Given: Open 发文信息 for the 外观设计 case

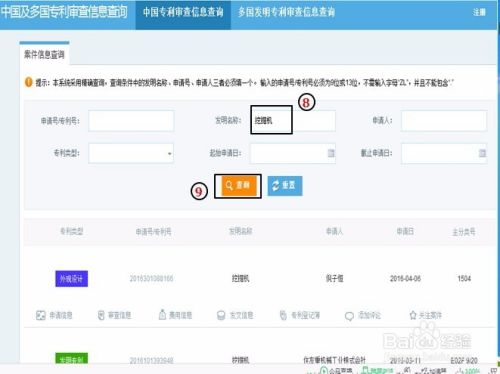Looking at the screenshot, I should pyautogui.click(x=235, y=315).
